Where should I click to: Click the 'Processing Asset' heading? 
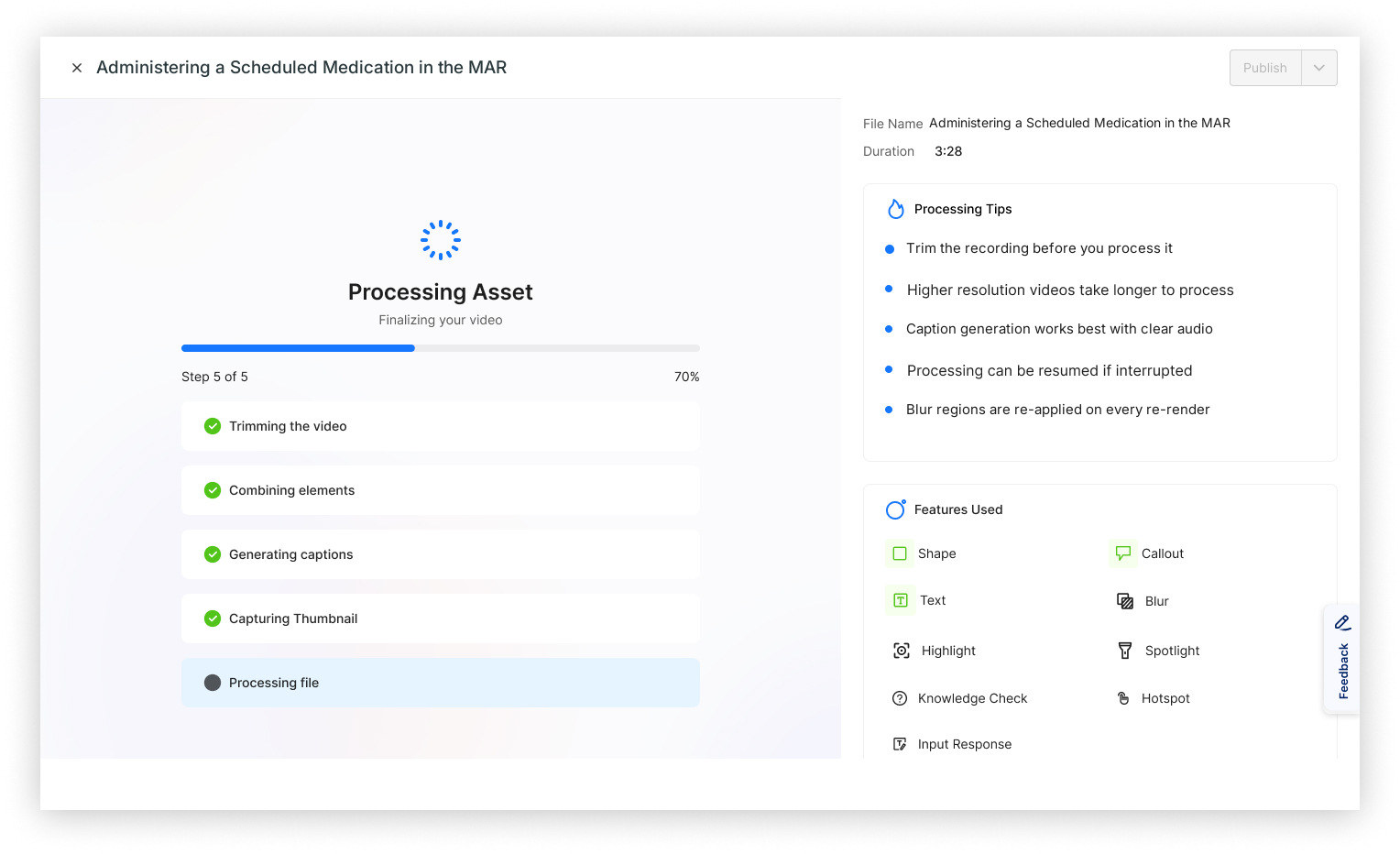coord(441,291)
